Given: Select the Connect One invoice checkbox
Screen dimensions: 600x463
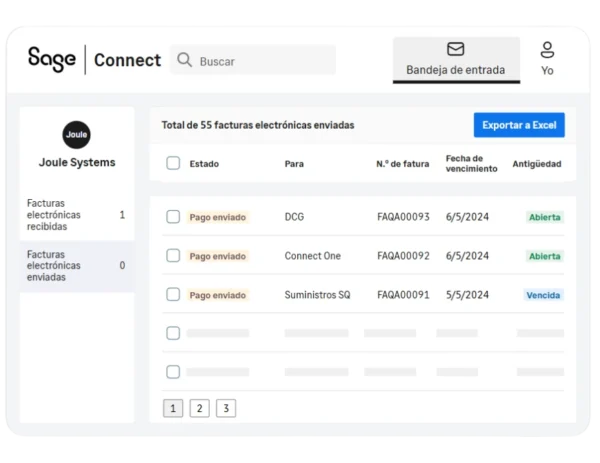Looking at the screenshot, I should (173, 255).
